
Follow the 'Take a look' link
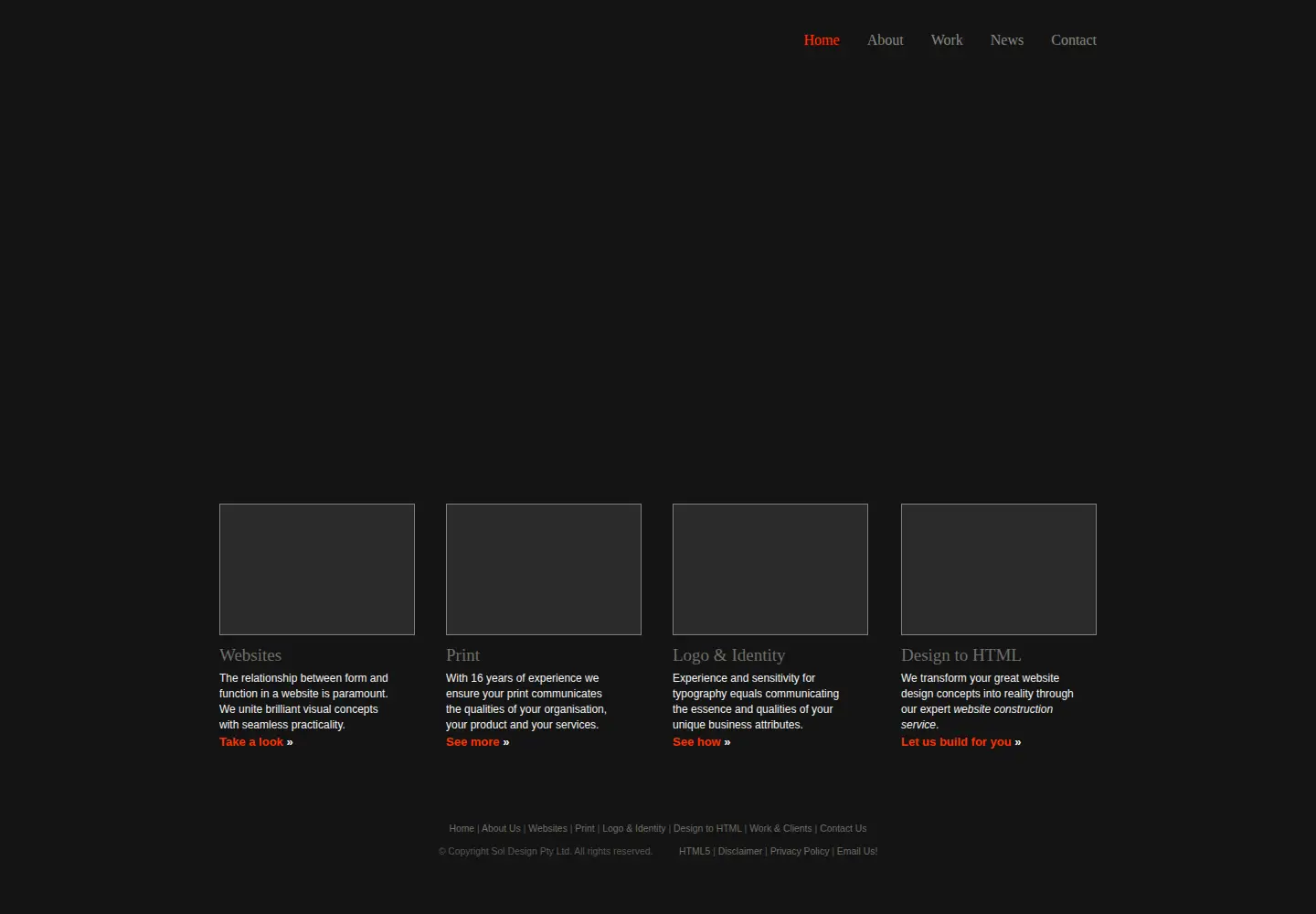click(251, 742)
